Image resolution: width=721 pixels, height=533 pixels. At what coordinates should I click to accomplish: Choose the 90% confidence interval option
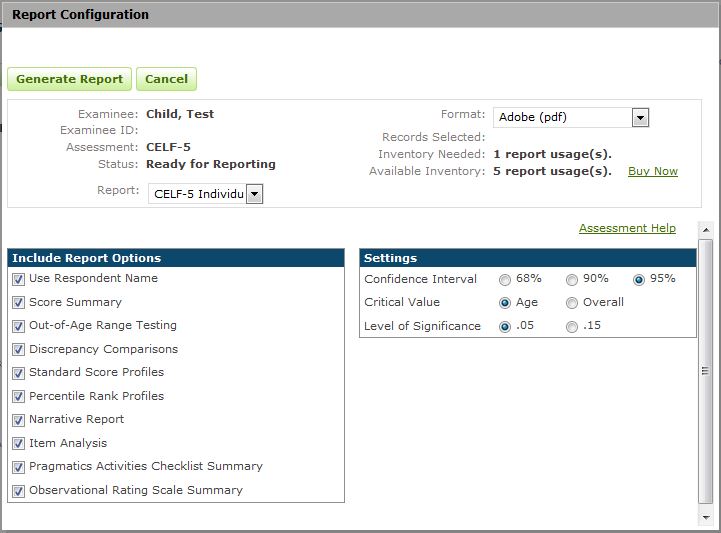coord(572,280)
